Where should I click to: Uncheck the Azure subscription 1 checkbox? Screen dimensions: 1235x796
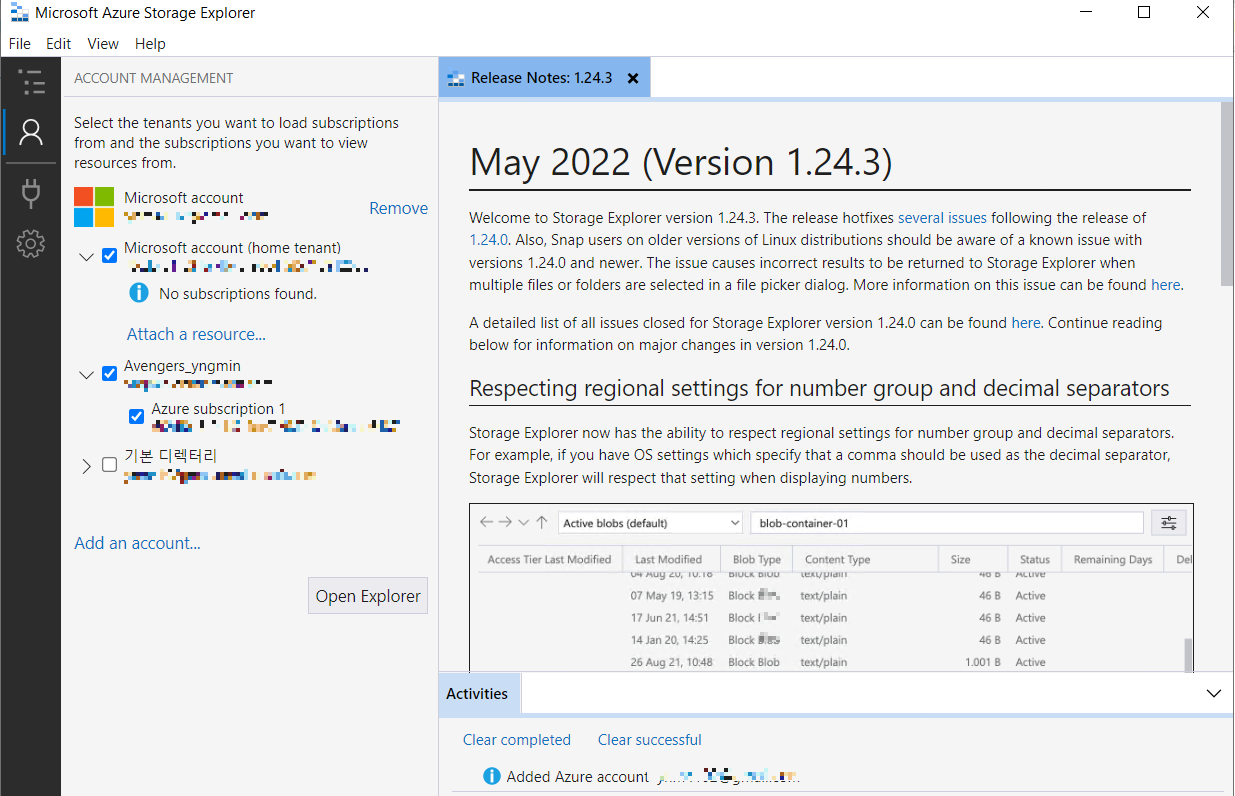pos(137,416)
